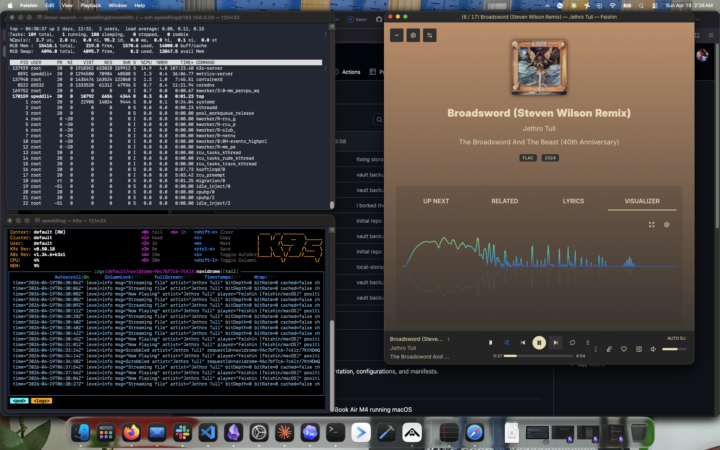Open full-screen player settings gear
Image resolution: width=720 pixels, height=450 pixels.
(413, 35)
